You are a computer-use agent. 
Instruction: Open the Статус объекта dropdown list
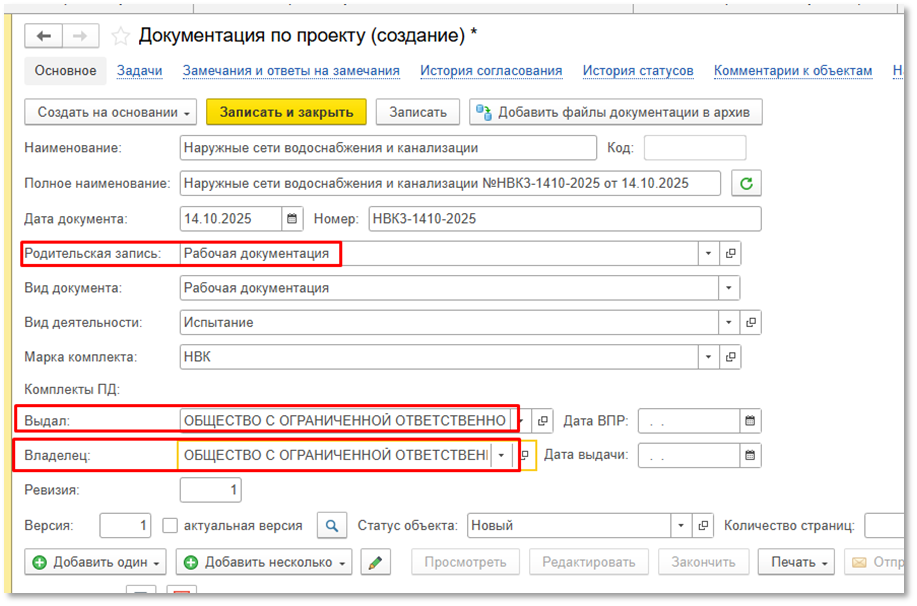[x=681, y=525]
